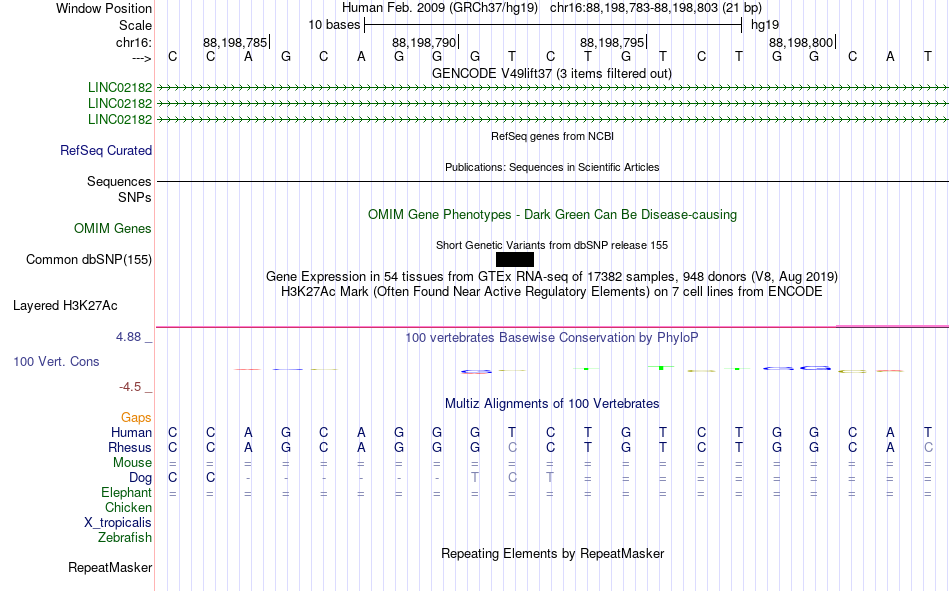Click the GENCODE V49lift37 track title

coord(552,73)
